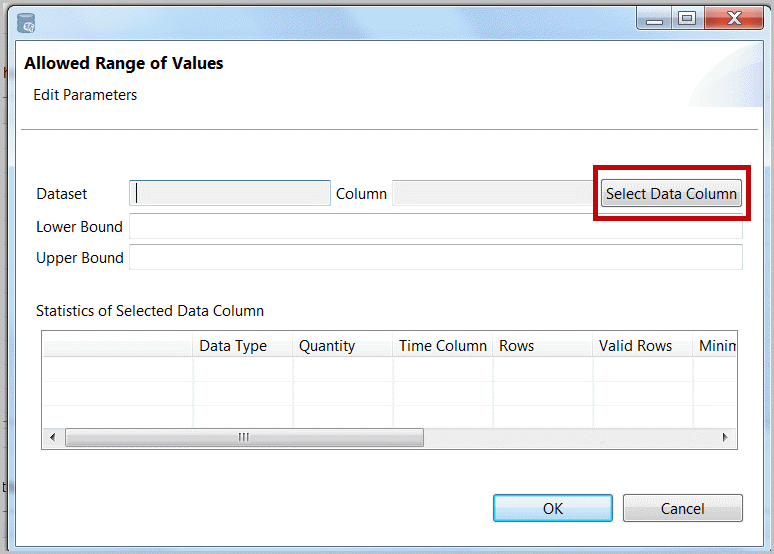Click the Column text field
Image resolution: width=774 pixels, height=554 pixels.
point(493,193)
